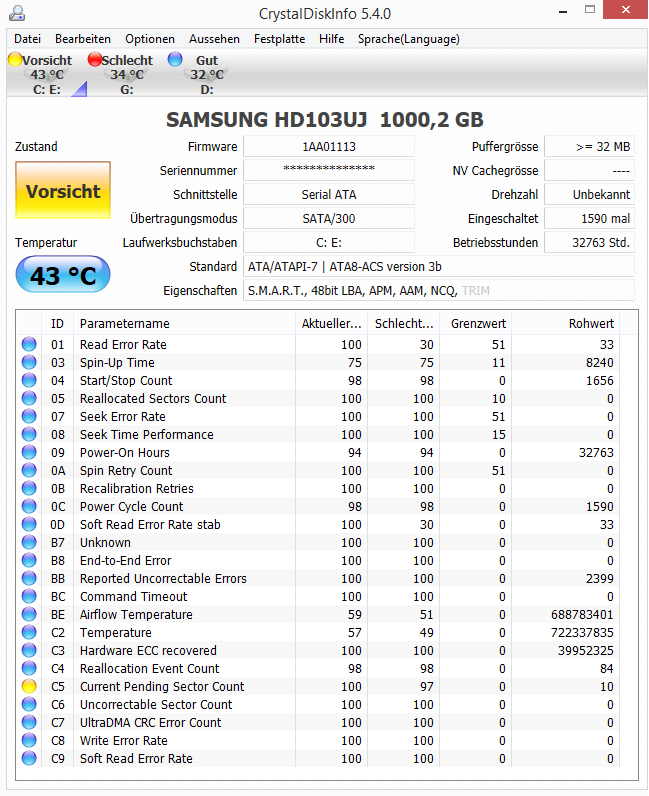Click the status icon for Start/Stop Count

coord(29,380)
